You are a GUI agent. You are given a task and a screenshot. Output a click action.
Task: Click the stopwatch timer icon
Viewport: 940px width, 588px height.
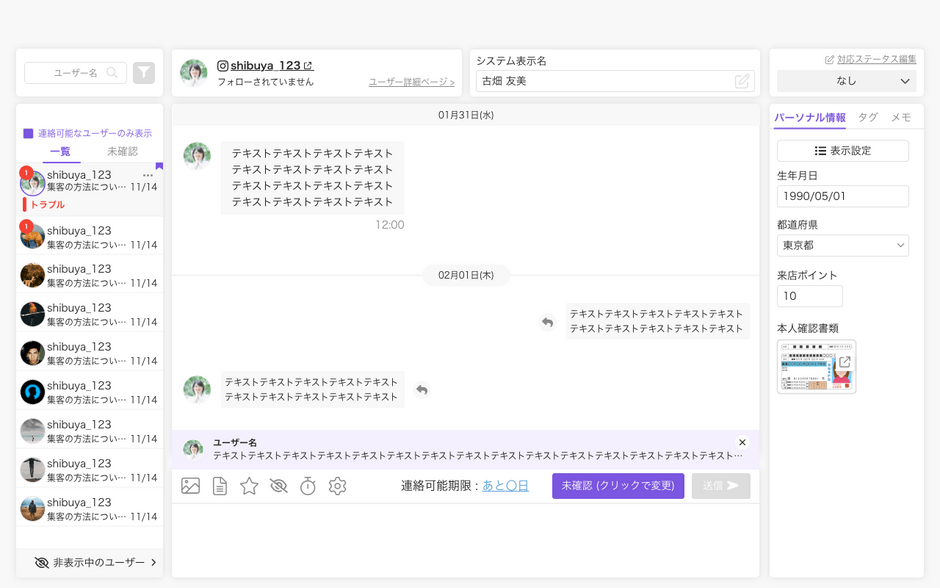308,486
